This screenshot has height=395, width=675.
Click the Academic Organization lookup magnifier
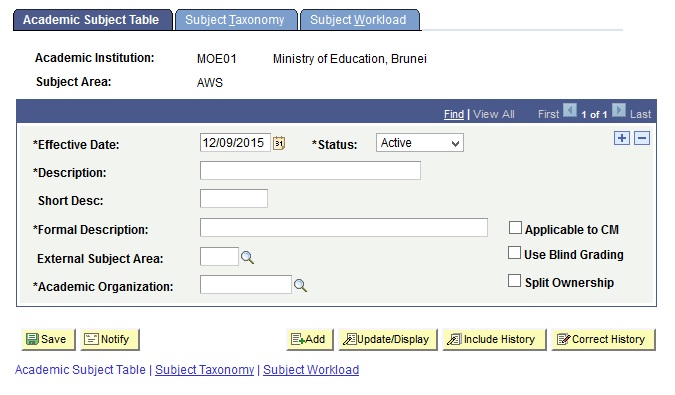[300, 285]
